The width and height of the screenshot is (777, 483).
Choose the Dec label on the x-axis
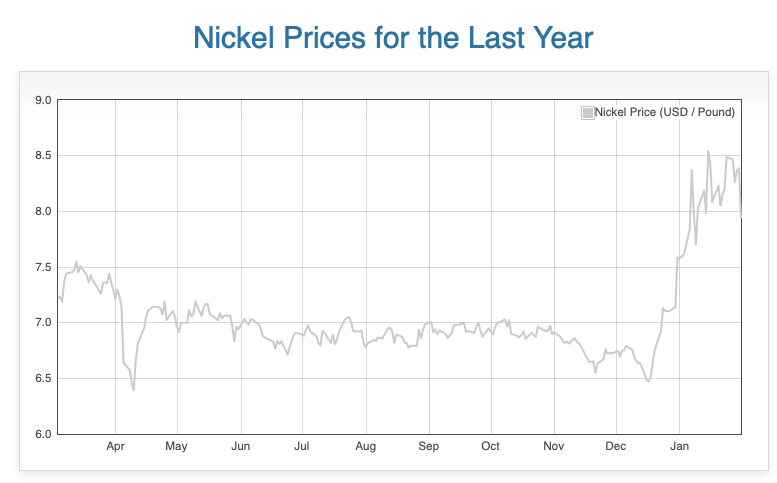pos(615,446)
